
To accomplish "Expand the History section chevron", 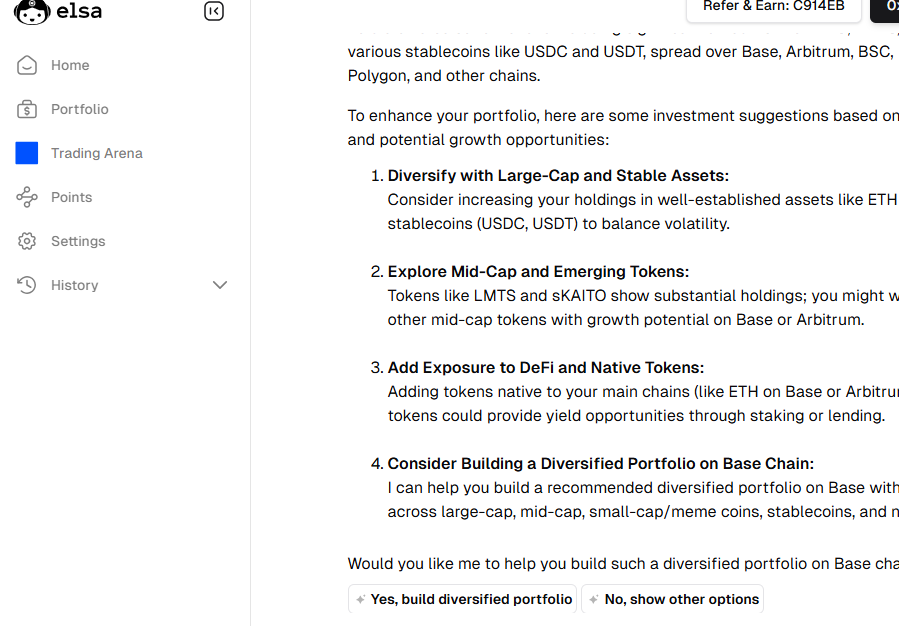I will pyautogui.click(x=220, y=285).
